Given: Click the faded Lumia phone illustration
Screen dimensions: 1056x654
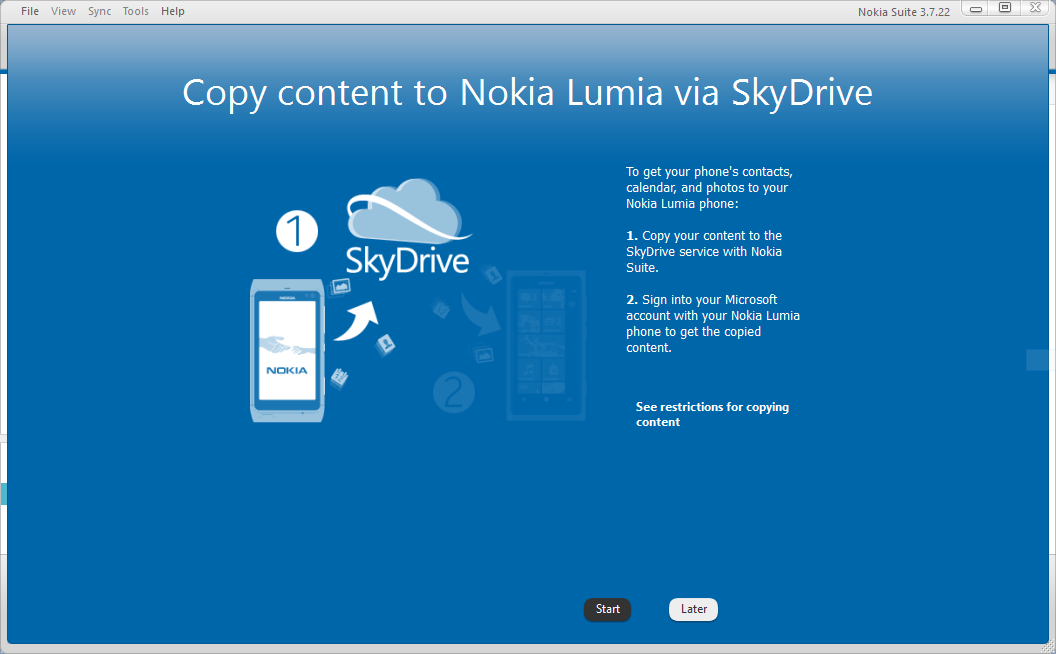Looking at the screenshot, I should tap(546, 345).
